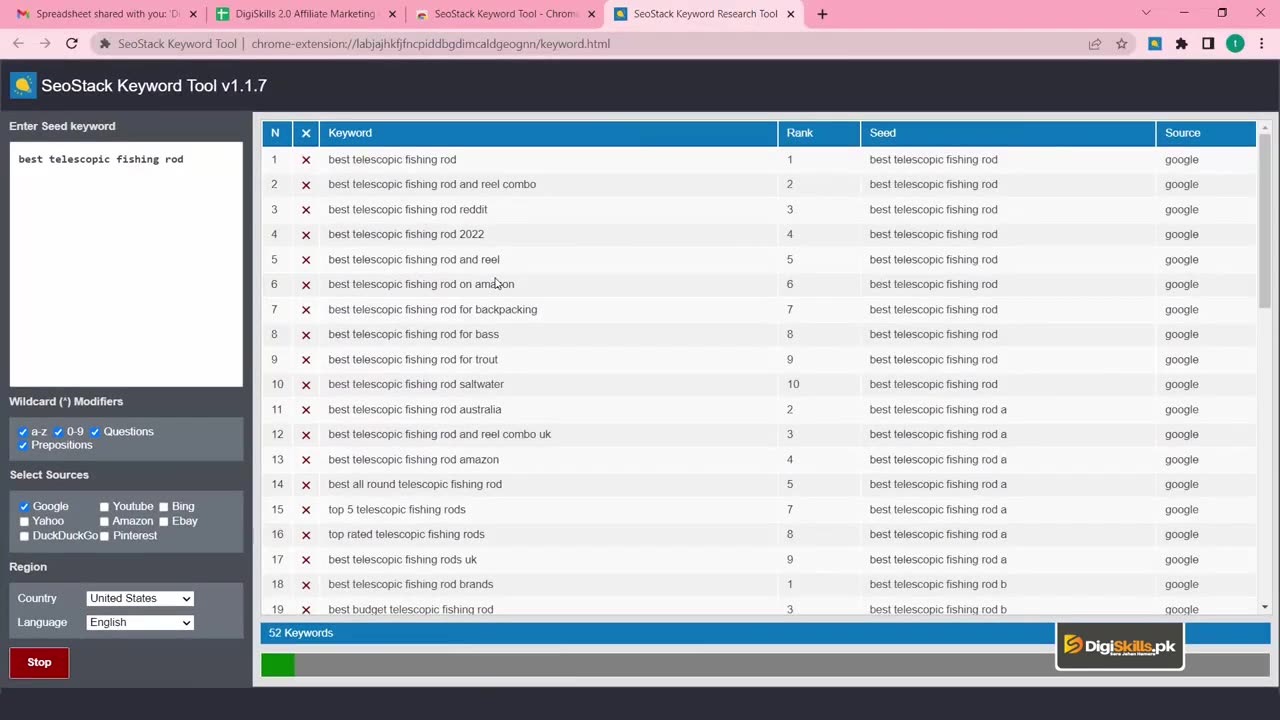The height and width of the screenshot is (720, 1280).
Task: Enable the Amazon source
Action: [x=104, y=522]
